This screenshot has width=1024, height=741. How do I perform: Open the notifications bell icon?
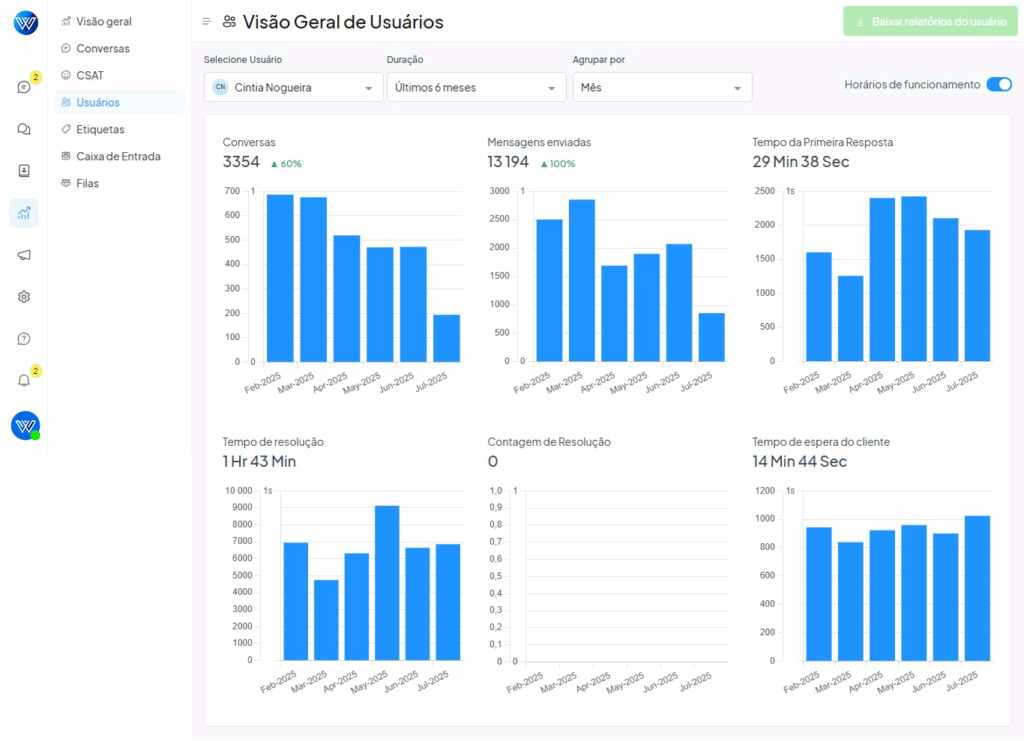(24, 381)
